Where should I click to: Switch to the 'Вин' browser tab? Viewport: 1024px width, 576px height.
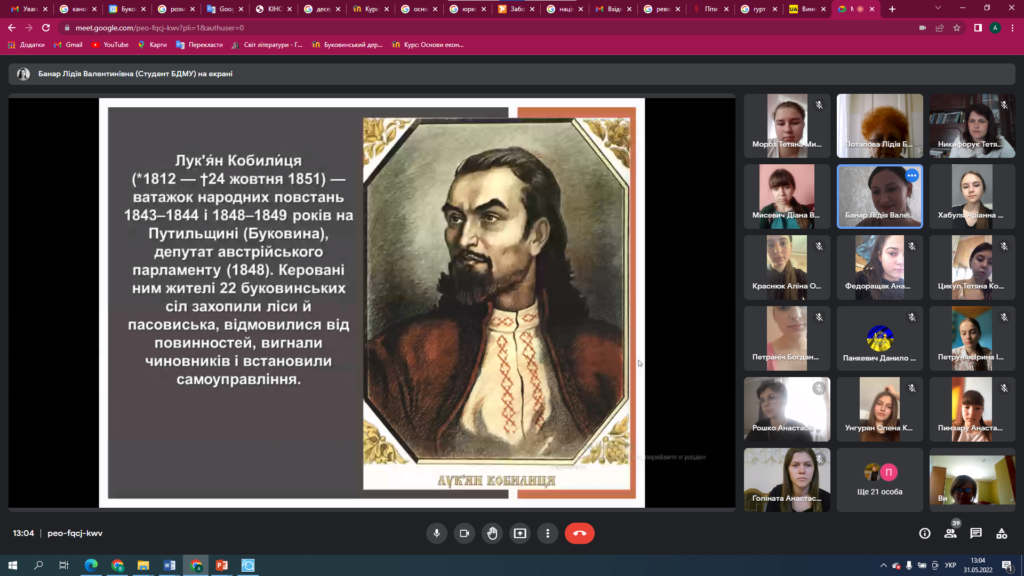pyautogui.click(x=807, y=9)
